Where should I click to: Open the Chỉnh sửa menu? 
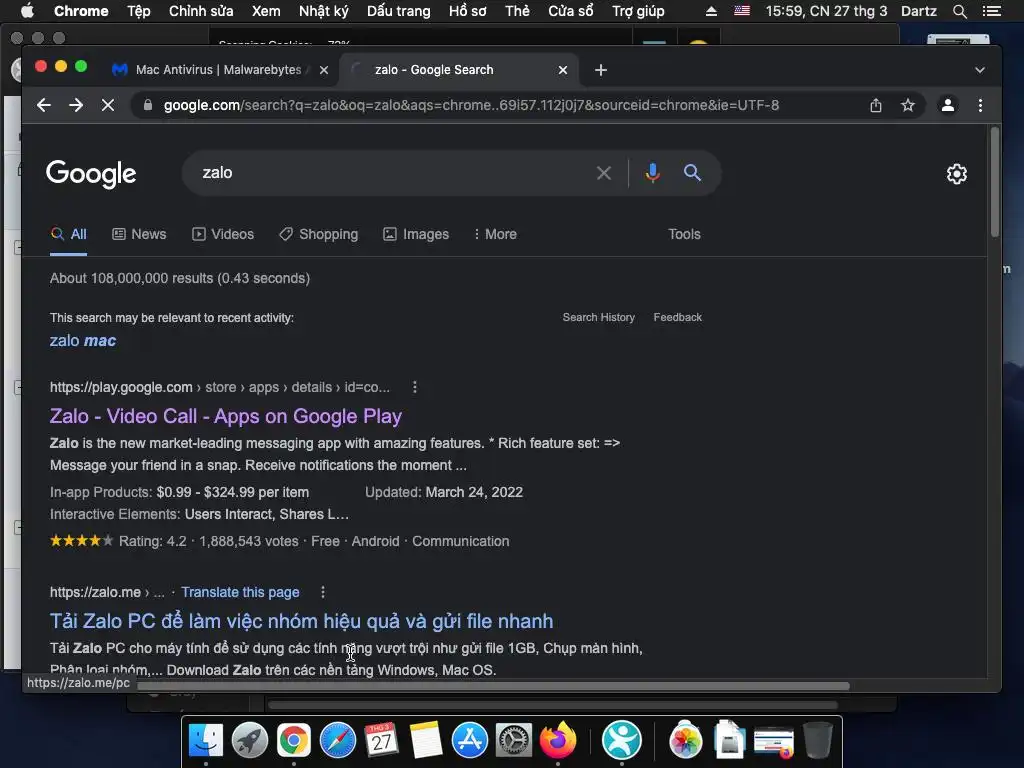(x=201, y=11)
